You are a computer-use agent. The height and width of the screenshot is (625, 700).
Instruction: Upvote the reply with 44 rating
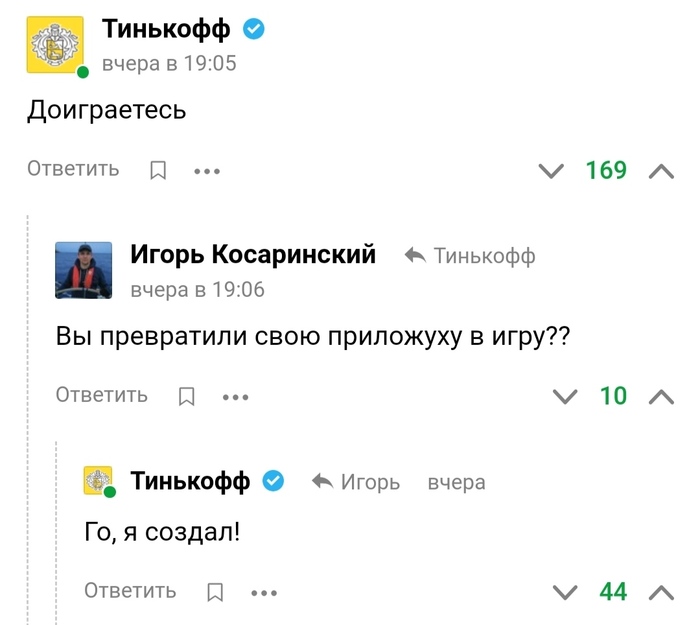pyautogui.click(x=662, y=592)
